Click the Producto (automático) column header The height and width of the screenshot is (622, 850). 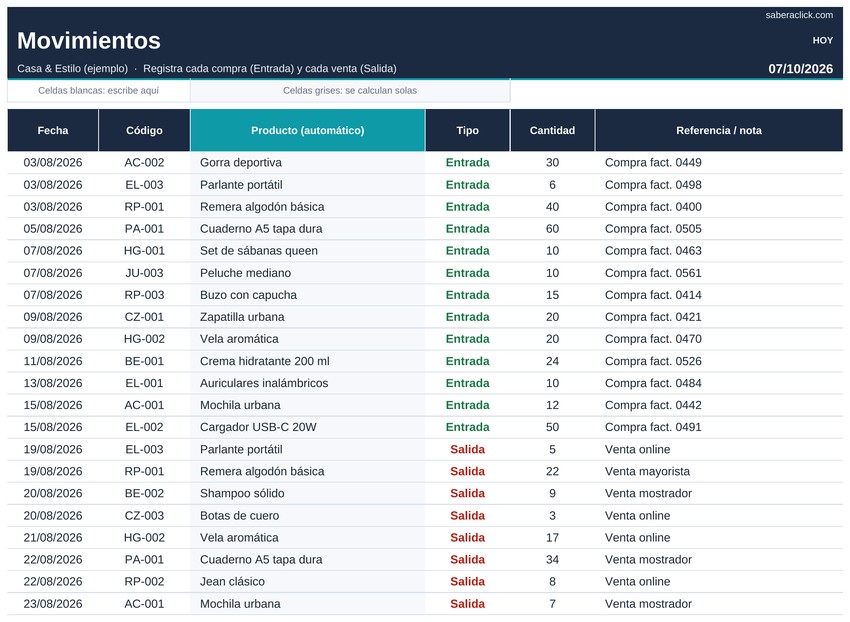click(x=307, y=130)
